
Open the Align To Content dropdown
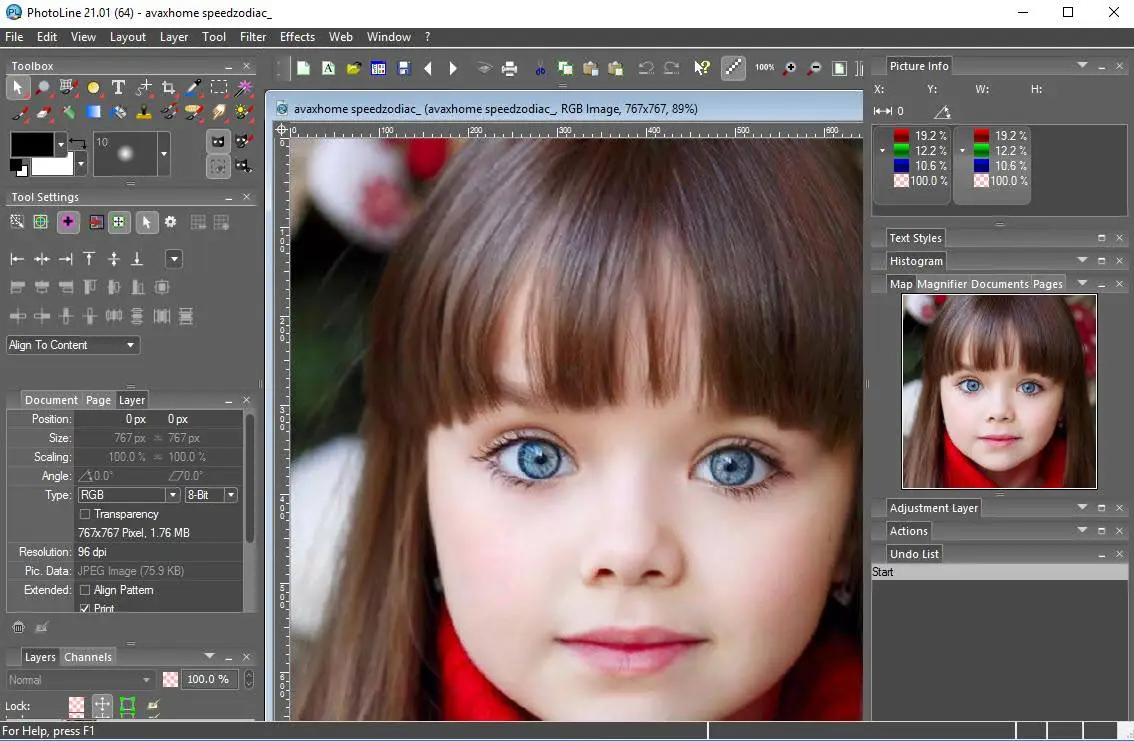point(73,345)
